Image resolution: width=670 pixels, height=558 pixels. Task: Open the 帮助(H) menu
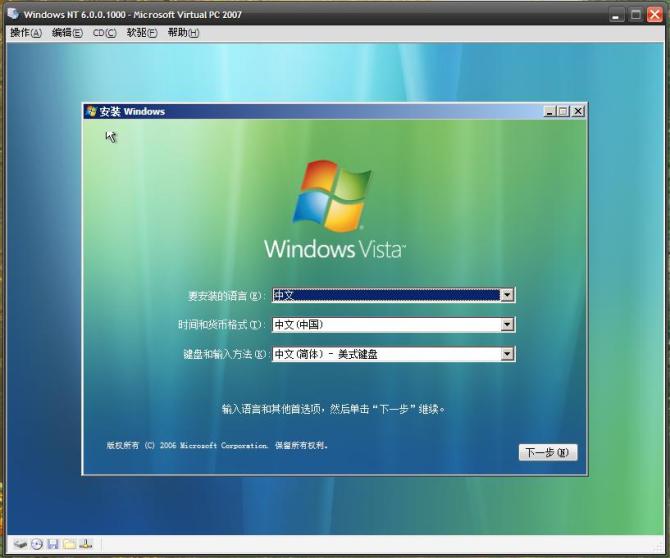(183, 33)
